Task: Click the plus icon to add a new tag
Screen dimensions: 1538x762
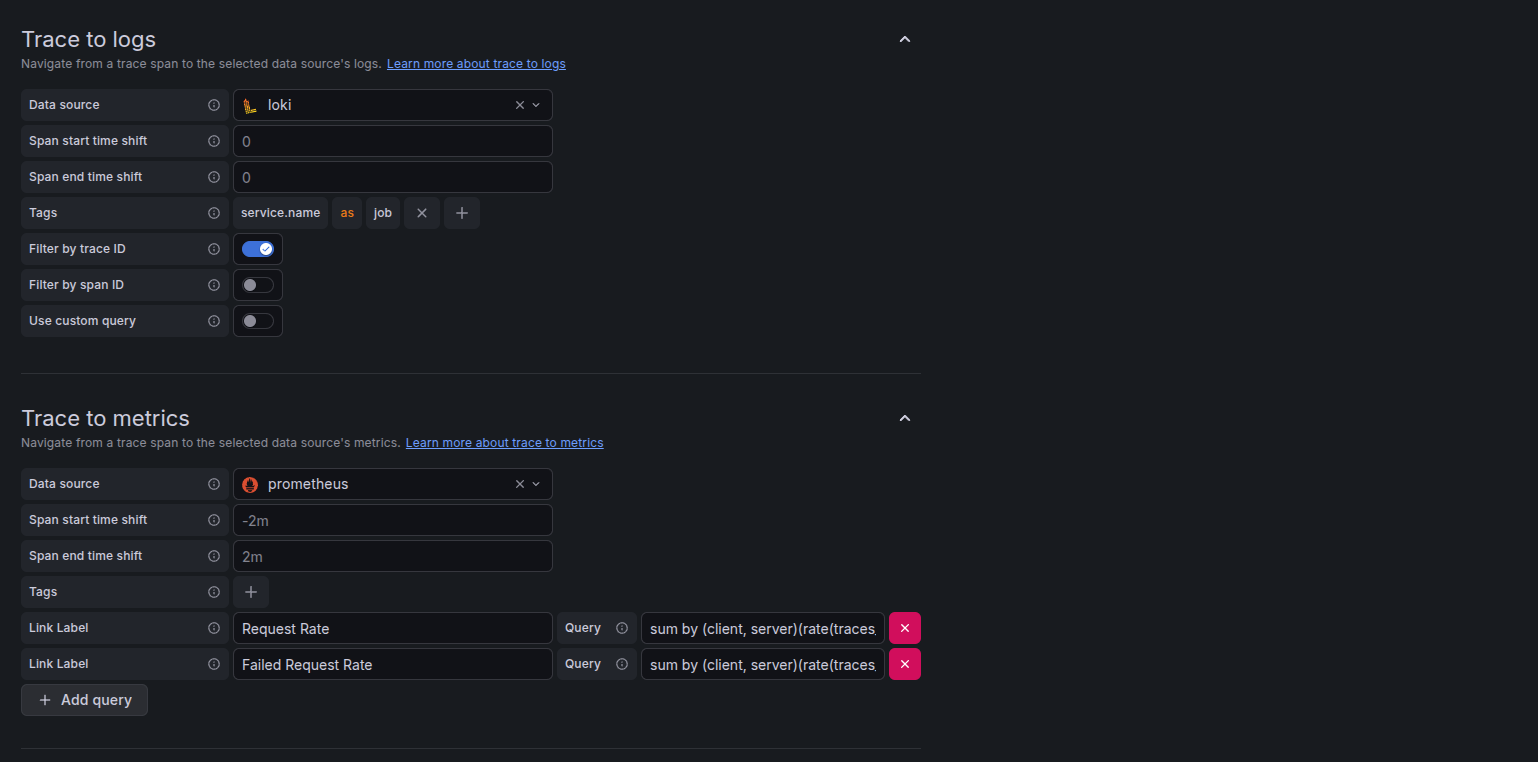Action: [461, 212]
